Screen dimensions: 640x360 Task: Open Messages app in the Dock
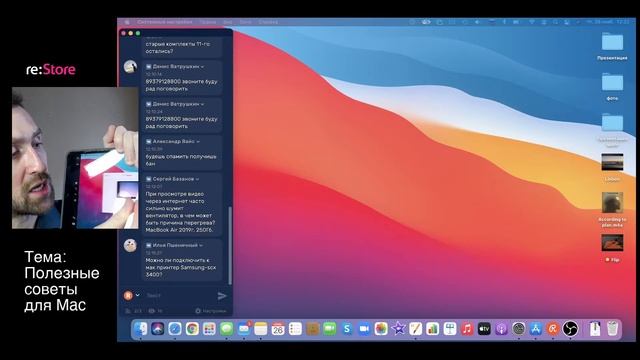point(227,329)
